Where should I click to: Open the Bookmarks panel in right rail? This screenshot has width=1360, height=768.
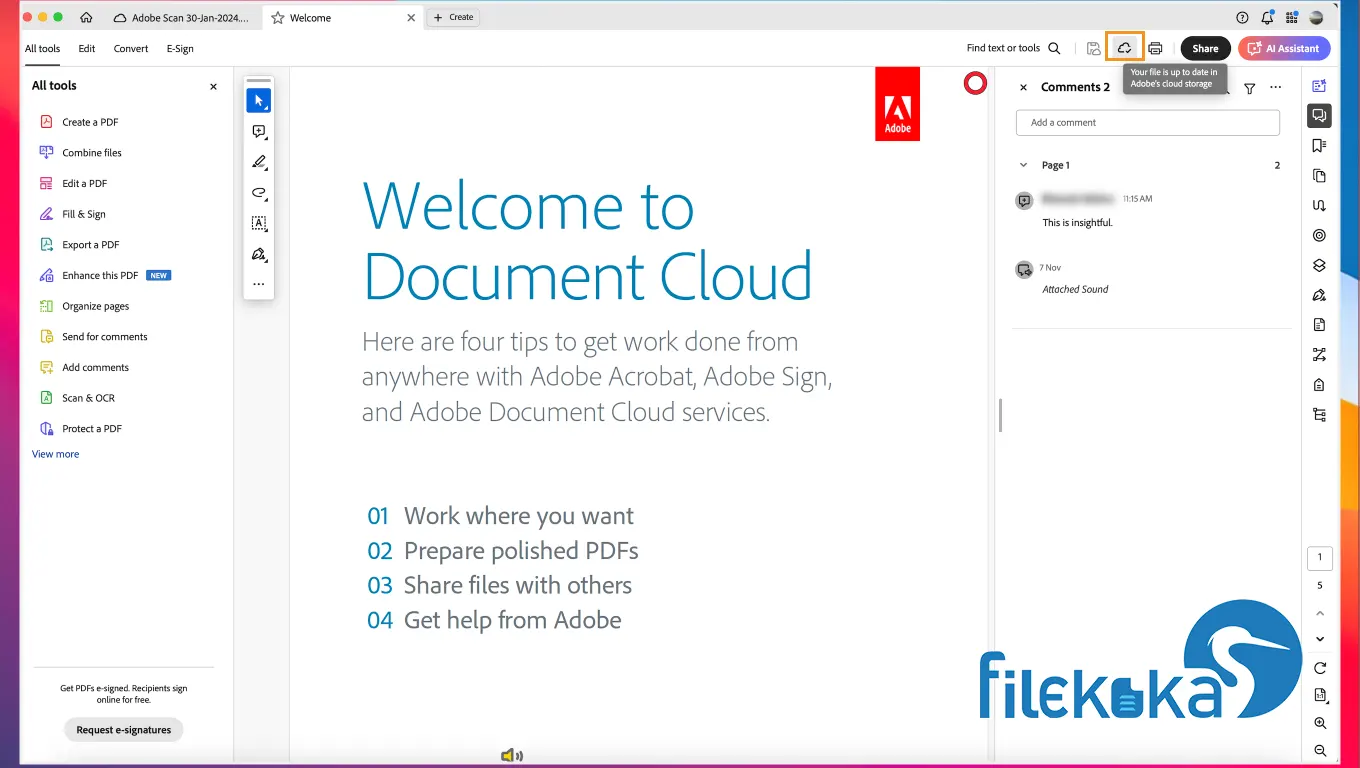tap(1319, 145)
